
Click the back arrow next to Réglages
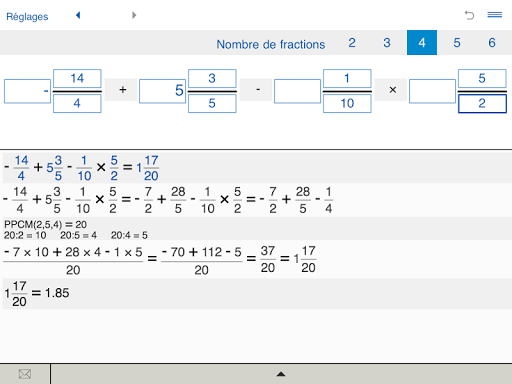click(x=78, y=15)
